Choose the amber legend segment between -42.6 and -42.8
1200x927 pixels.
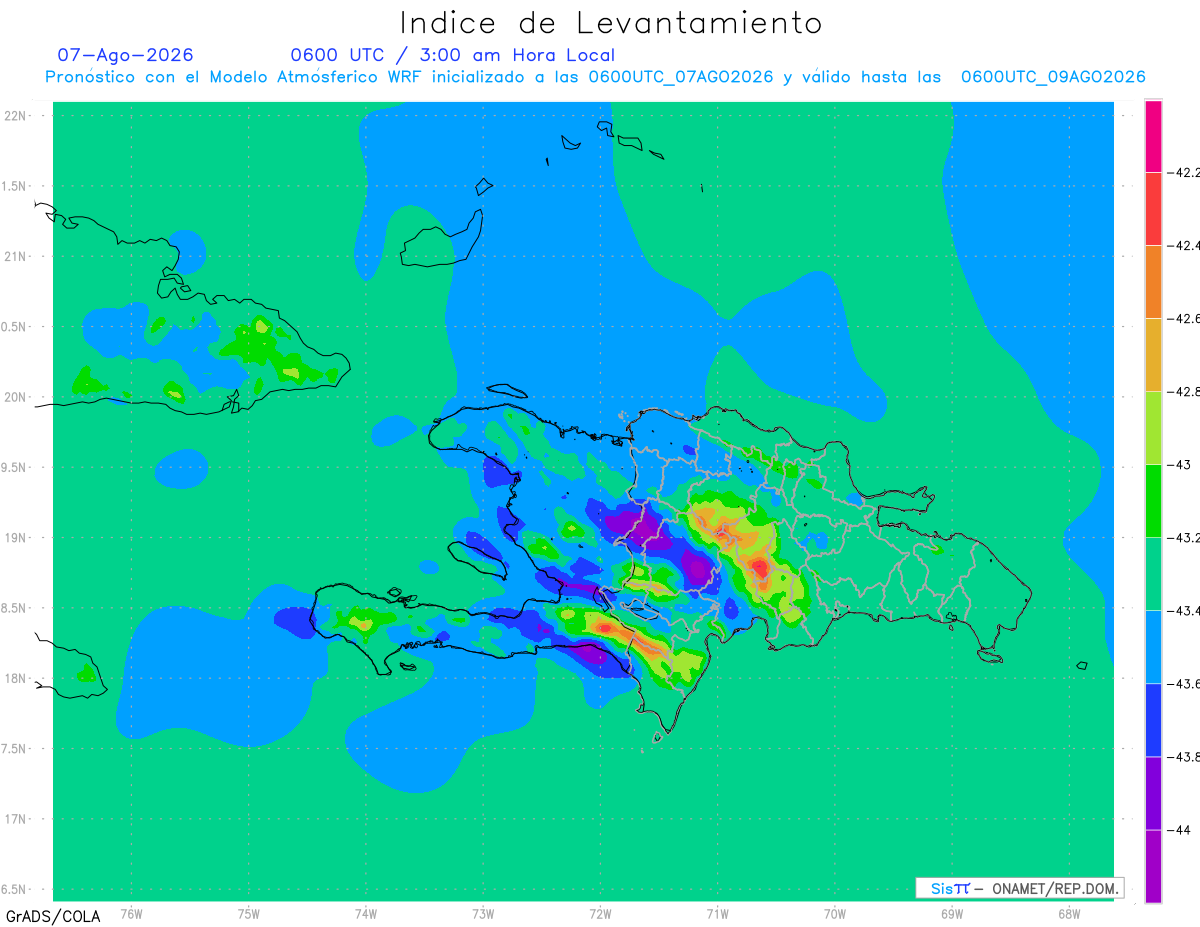point(1153,355)
